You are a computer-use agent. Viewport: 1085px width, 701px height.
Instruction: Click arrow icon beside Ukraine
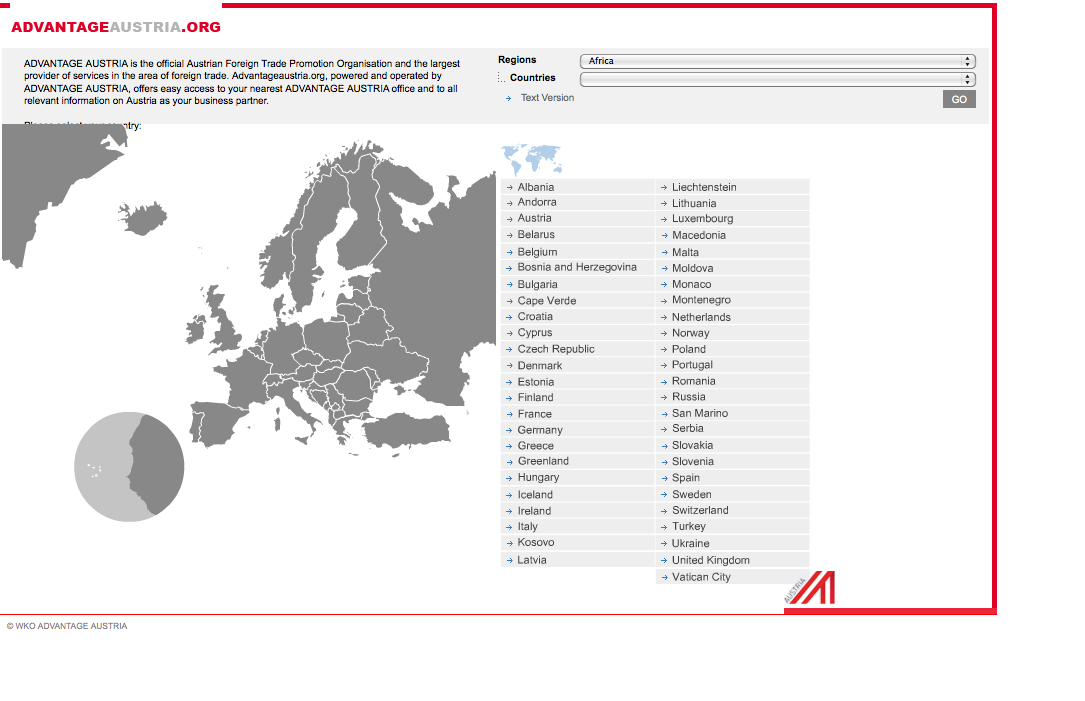pyautogui.click(x=664, y=544)
